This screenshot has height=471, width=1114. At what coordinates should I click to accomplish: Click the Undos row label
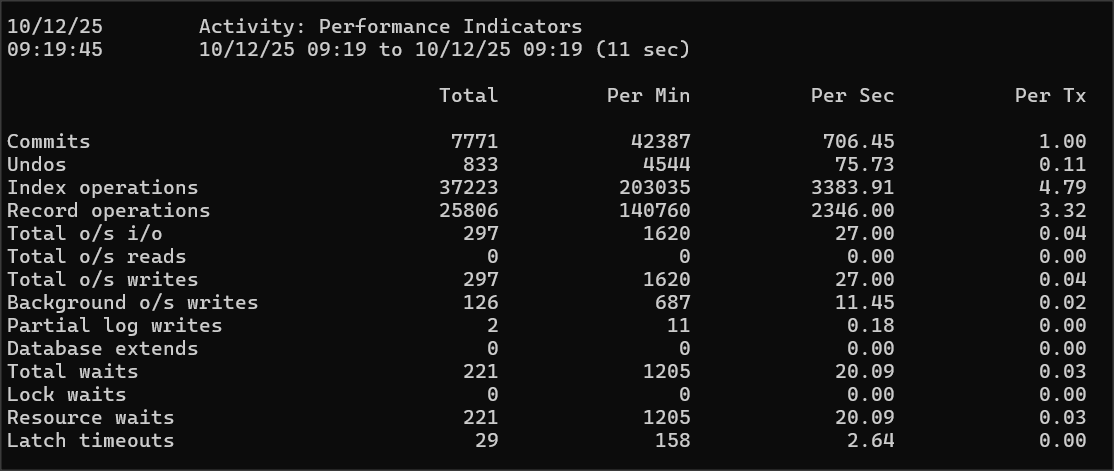(x=37, y=165)
